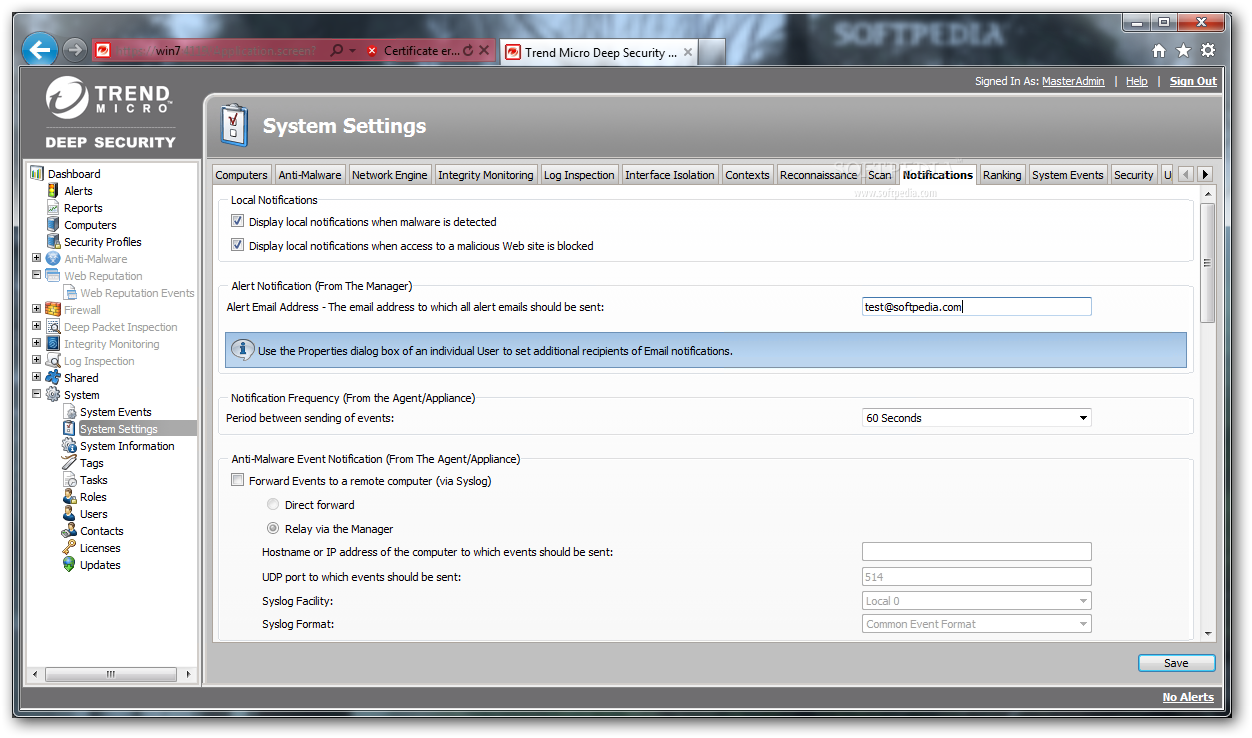Switch to the System Events tab
Viewport: 1252px width, 738px height.
coord(1067,175)
